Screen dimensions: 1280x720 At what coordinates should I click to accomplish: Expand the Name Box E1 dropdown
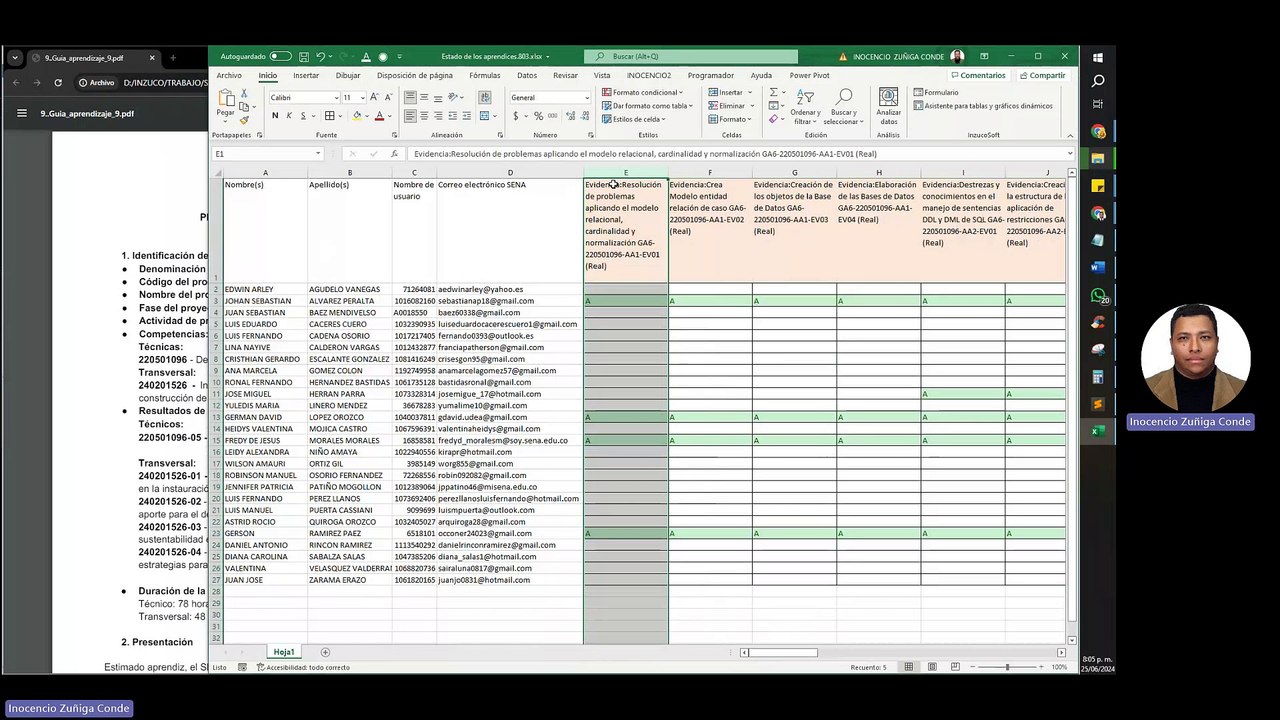(x=318, y=154)
